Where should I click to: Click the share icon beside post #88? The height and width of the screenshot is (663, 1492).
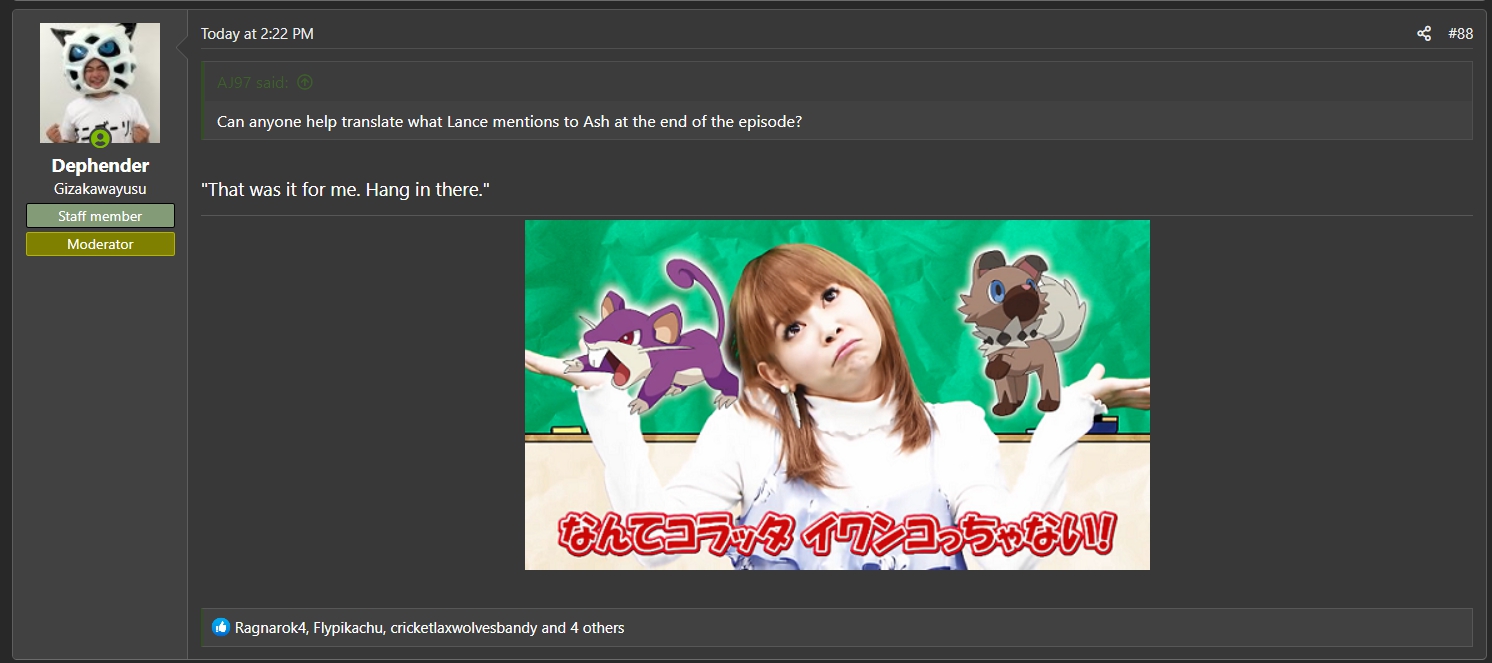tap(1424, 34)
